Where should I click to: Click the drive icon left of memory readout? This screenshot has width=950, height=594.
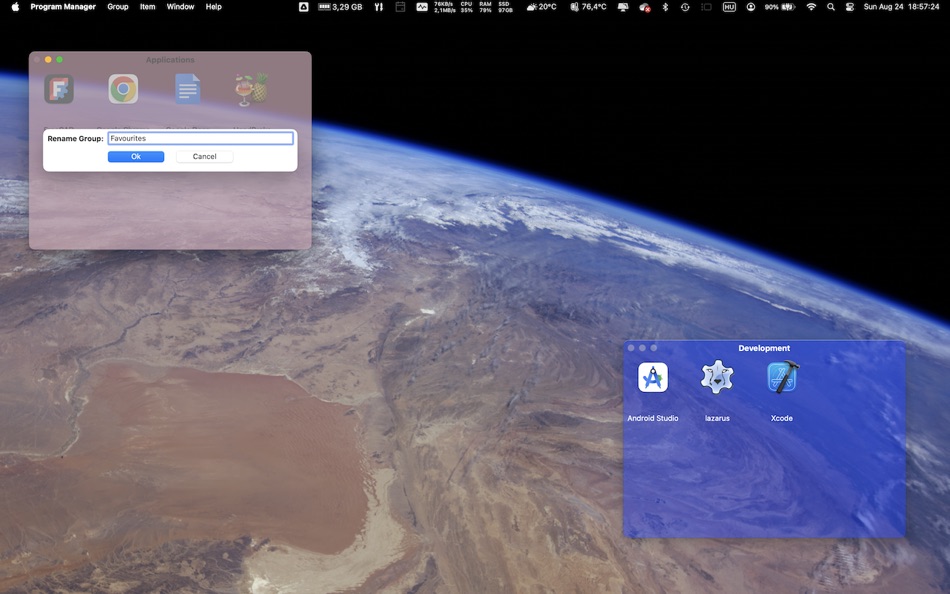[x=303, y=7]
